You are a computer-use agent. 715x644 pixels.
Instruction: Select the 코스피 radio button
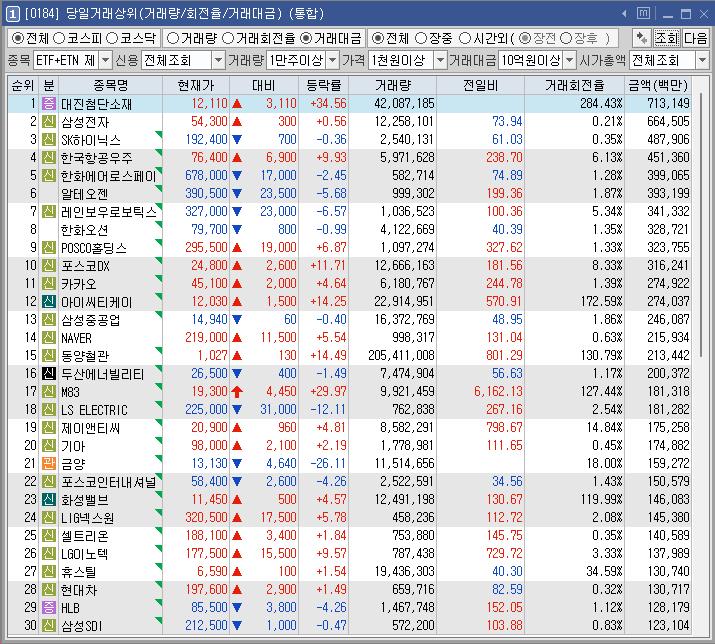click(59, 38)
